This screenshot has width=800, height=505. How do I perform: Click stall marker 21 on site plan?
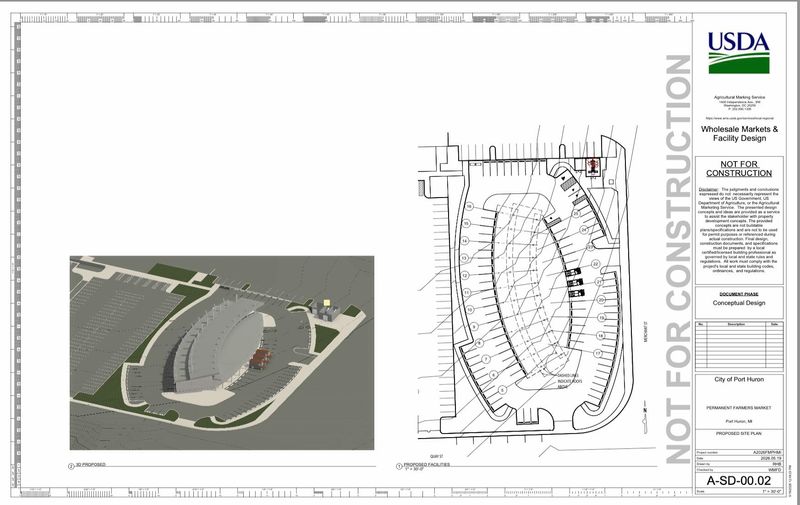coord(599,282)
